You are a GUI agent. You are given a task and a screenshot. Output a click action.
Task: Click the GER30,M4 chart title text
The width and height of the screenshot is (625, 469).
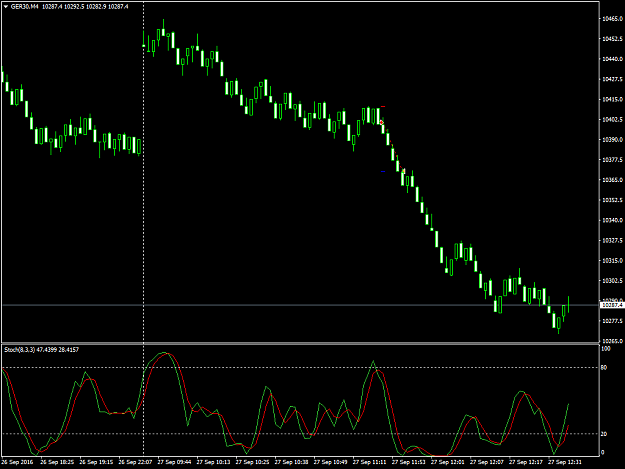24,7
